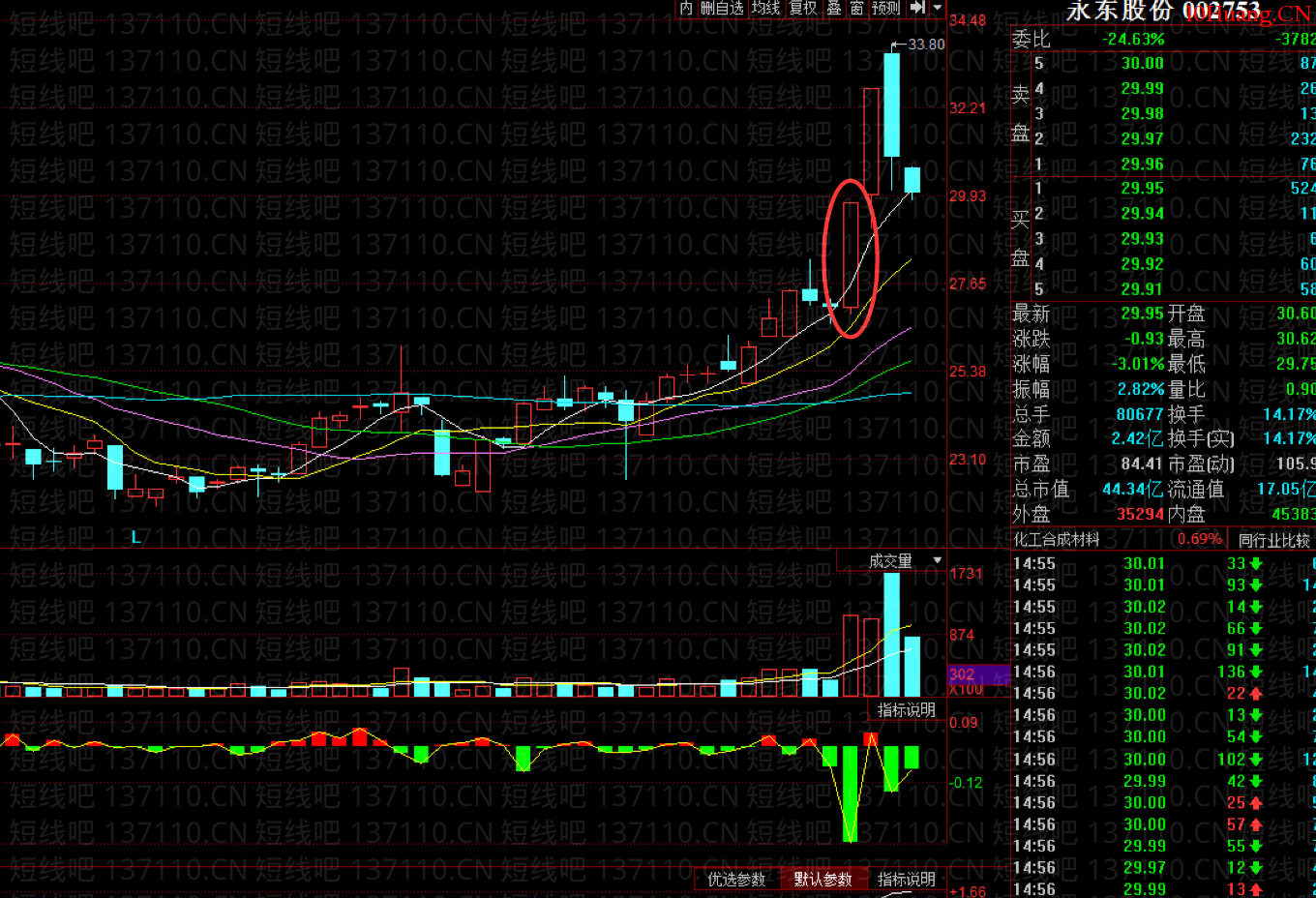
Task: Click the 市盈 value 84.41
Action: point(1143,464)
